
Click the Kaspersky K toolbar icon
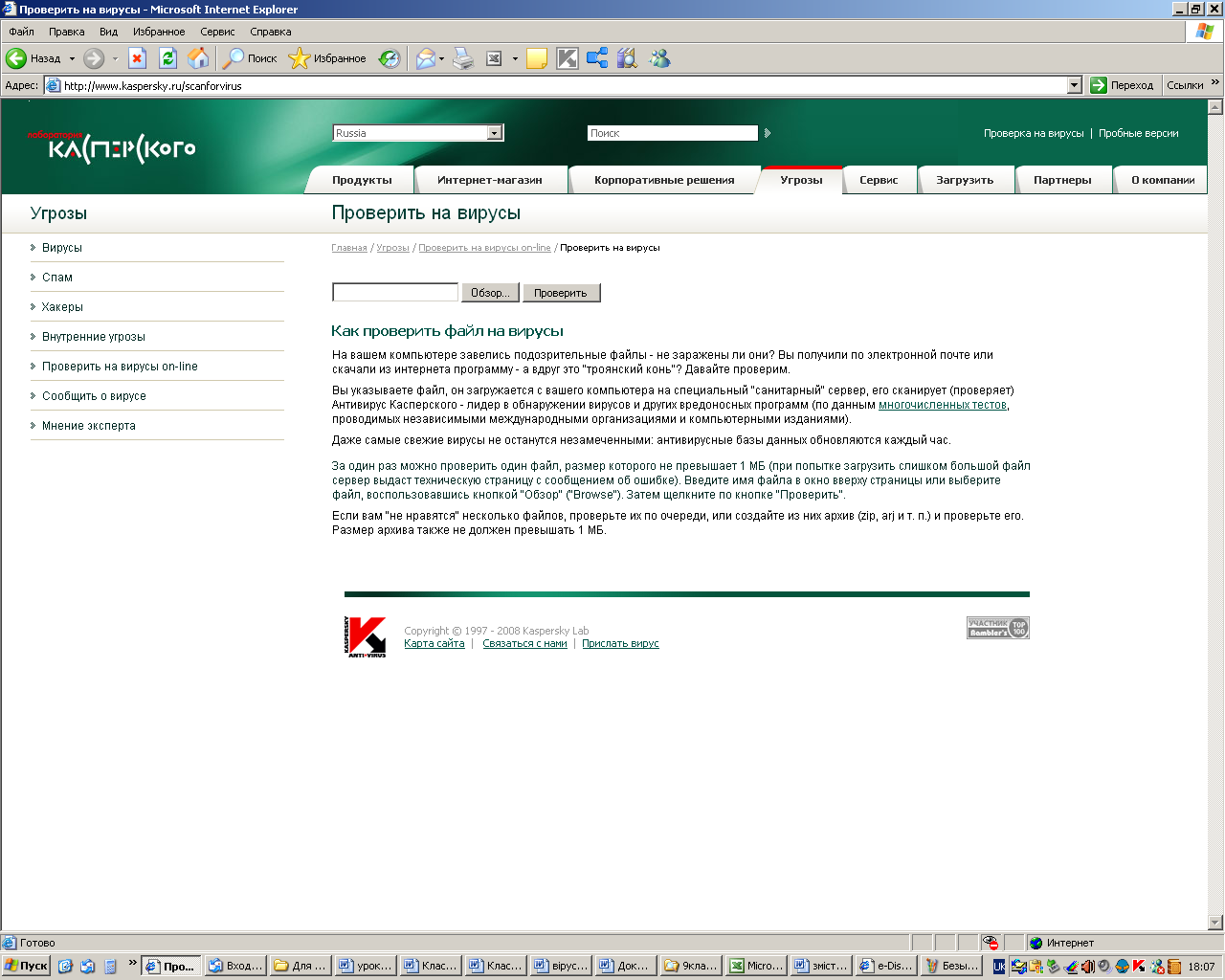click(568, 58)
